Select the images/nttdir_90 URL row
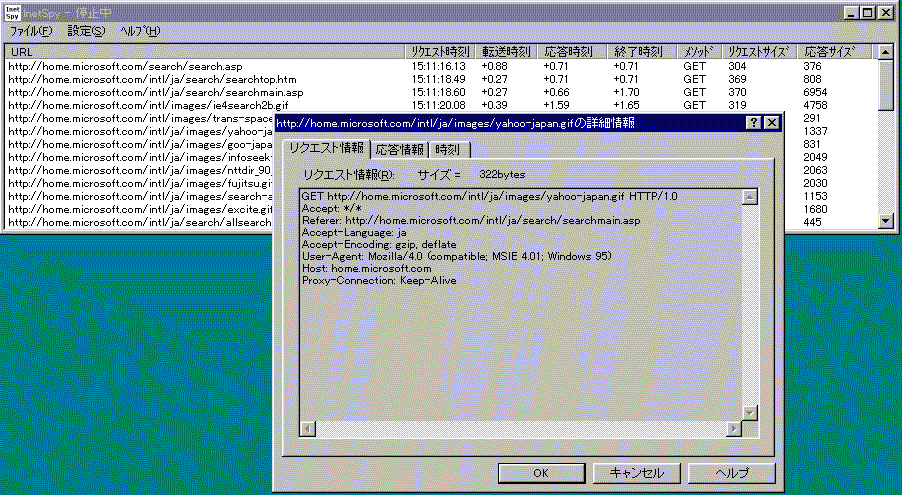Screen dimensions: 902x495 click(140, 170)
